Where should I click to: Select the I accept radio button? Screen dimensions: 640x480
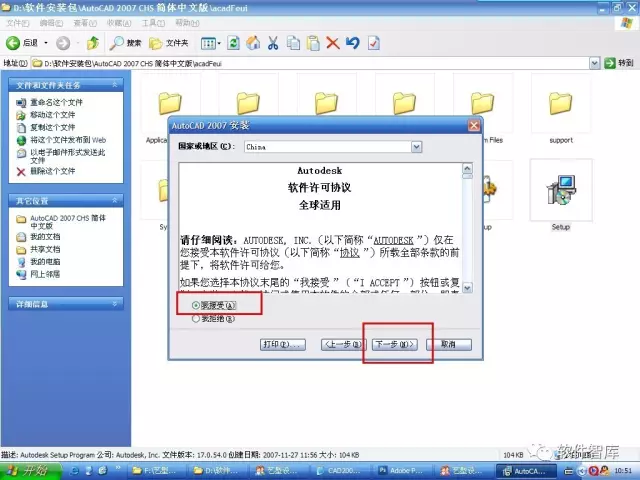196,305
